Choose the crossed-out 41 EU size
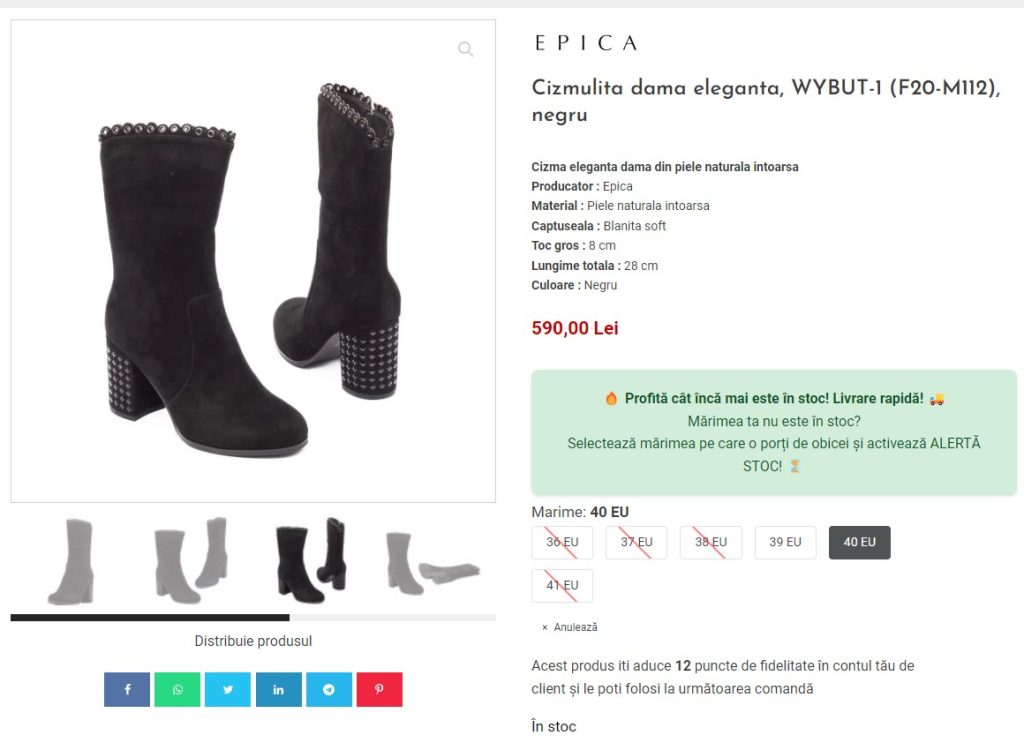1024x743 pixels. click(562, 586)
